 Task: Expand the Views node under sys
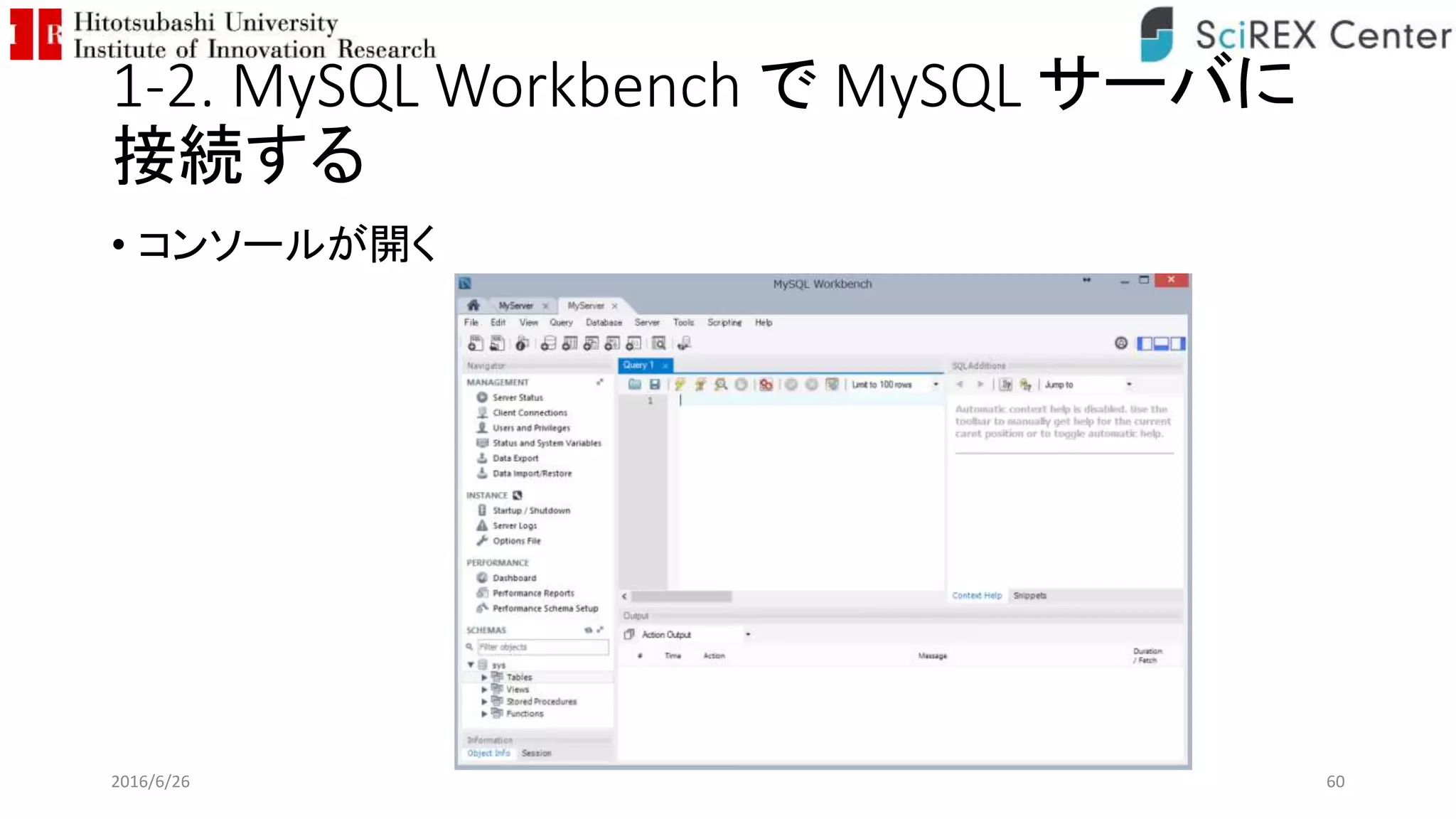coord(484,690)
